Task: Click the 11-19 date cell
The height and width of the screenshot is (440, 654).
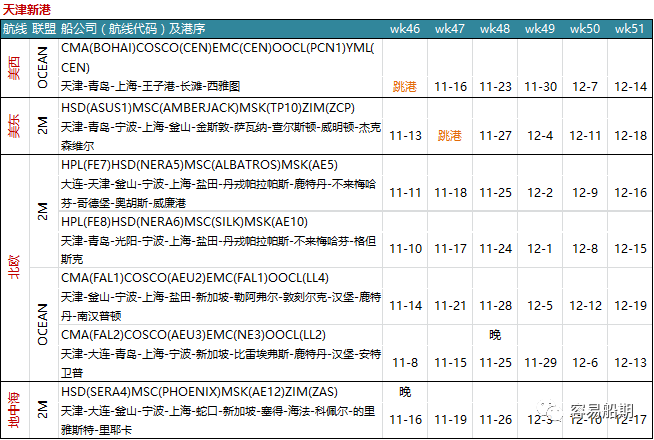Action: tap(450, 420)
